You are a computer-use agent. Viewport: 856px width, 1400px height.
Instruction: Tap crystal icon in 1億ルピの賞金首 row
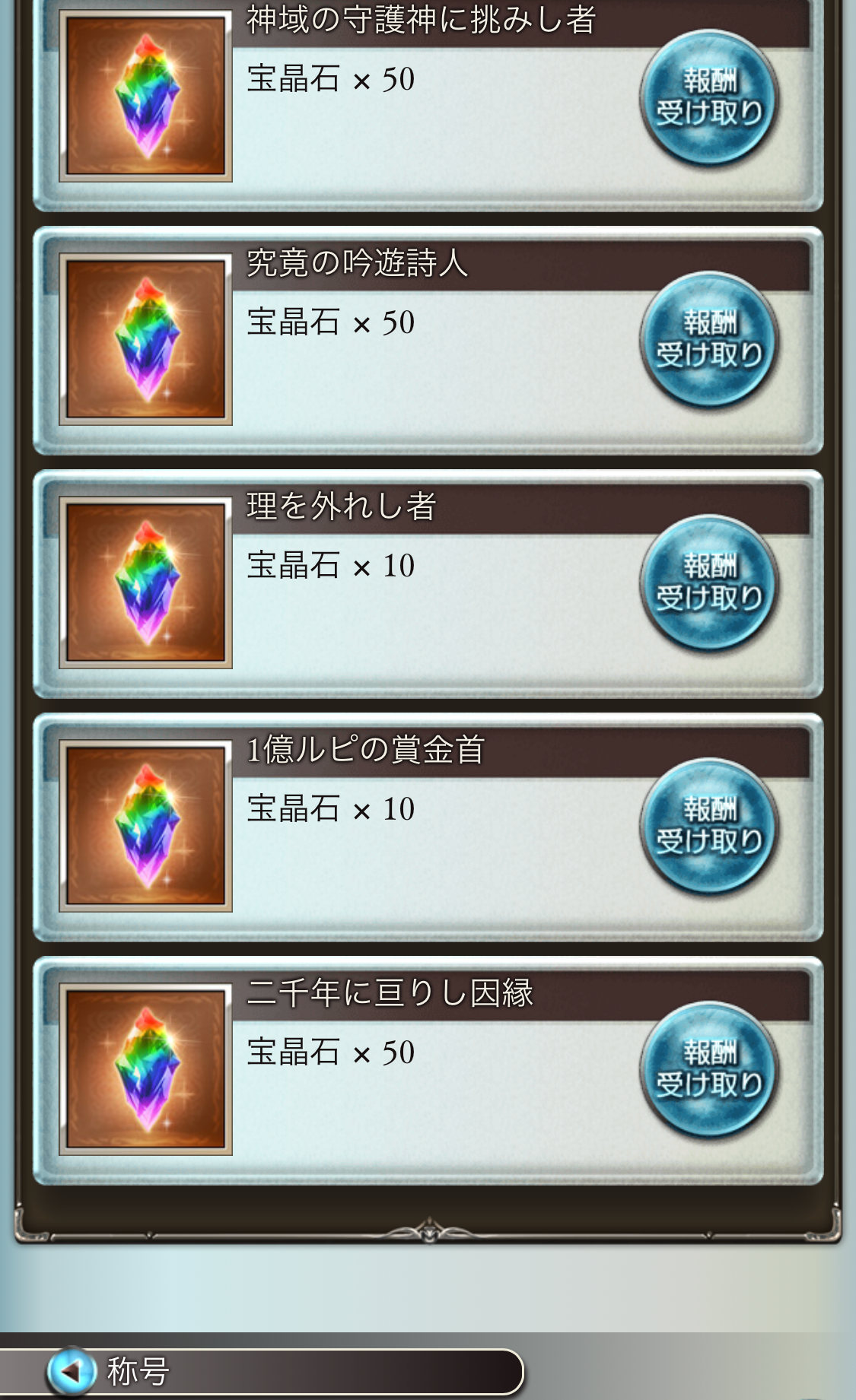[145, 826]
